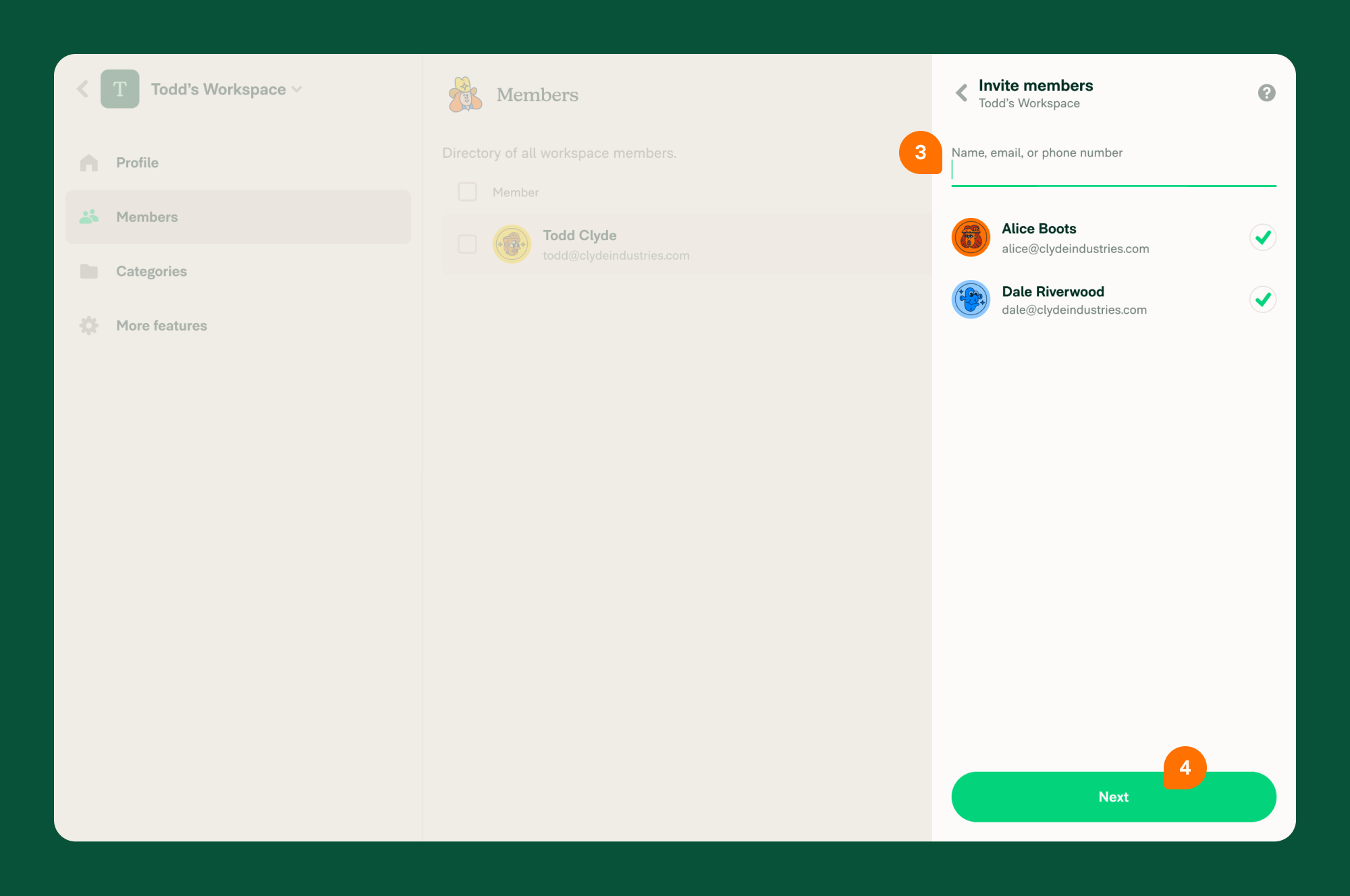
Task: Click the Invite members back arrow
Action: pos(961,92)
